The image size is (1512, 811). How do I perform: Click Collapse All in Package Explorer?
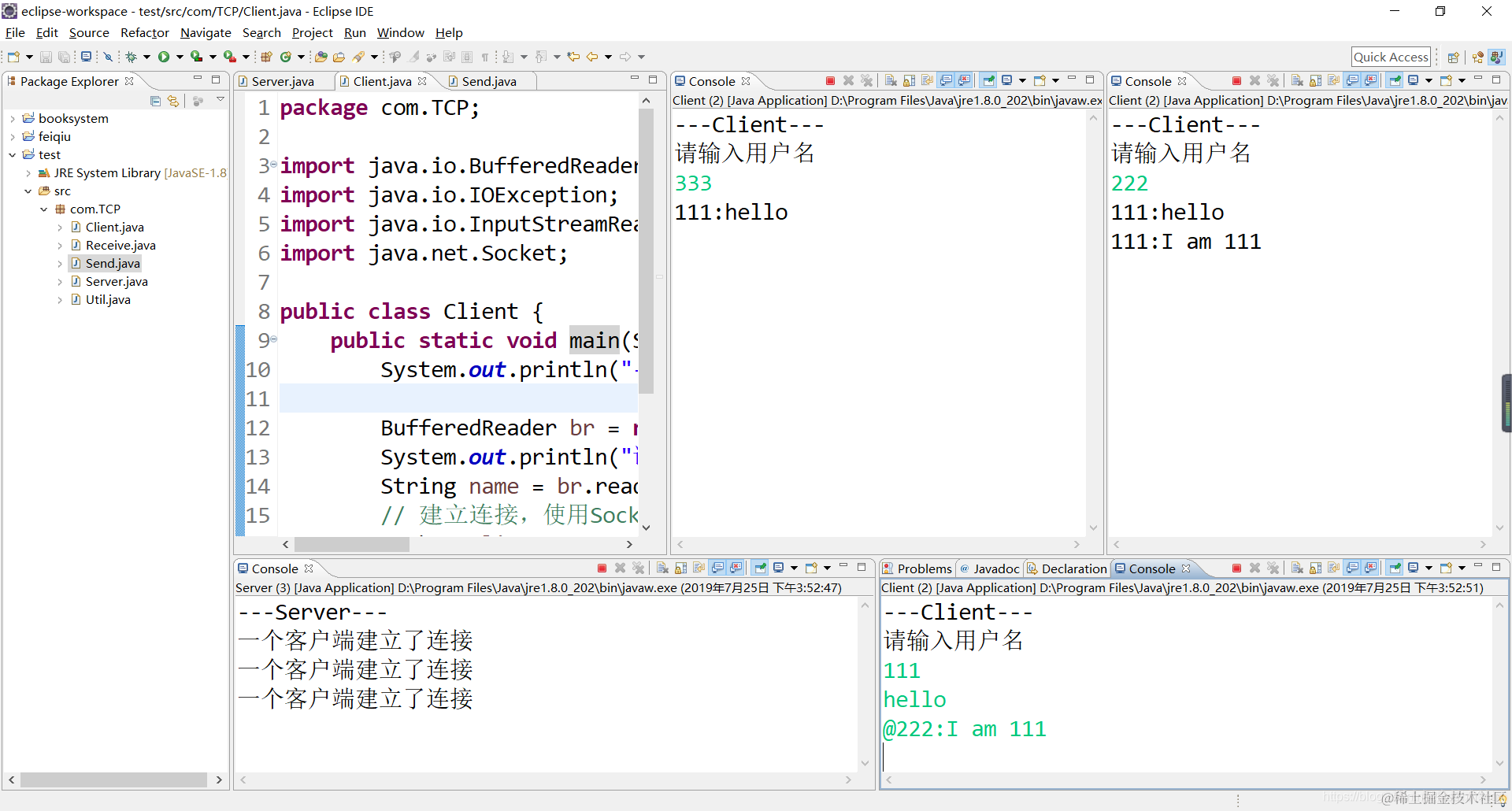pyautogui.click(x=155, y=101)
